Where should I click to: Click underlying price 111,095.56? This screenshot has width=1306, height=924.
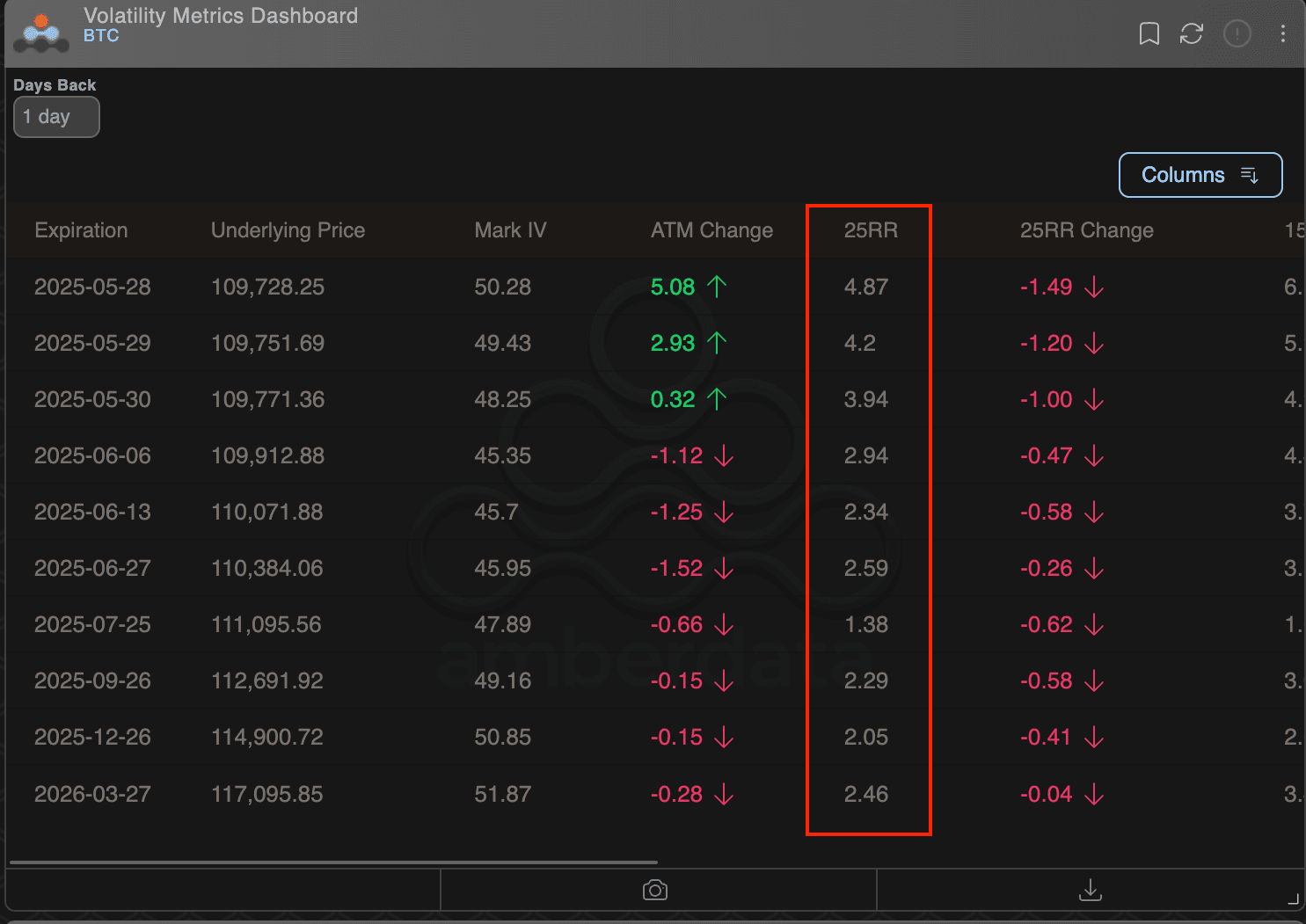(266, 624)
